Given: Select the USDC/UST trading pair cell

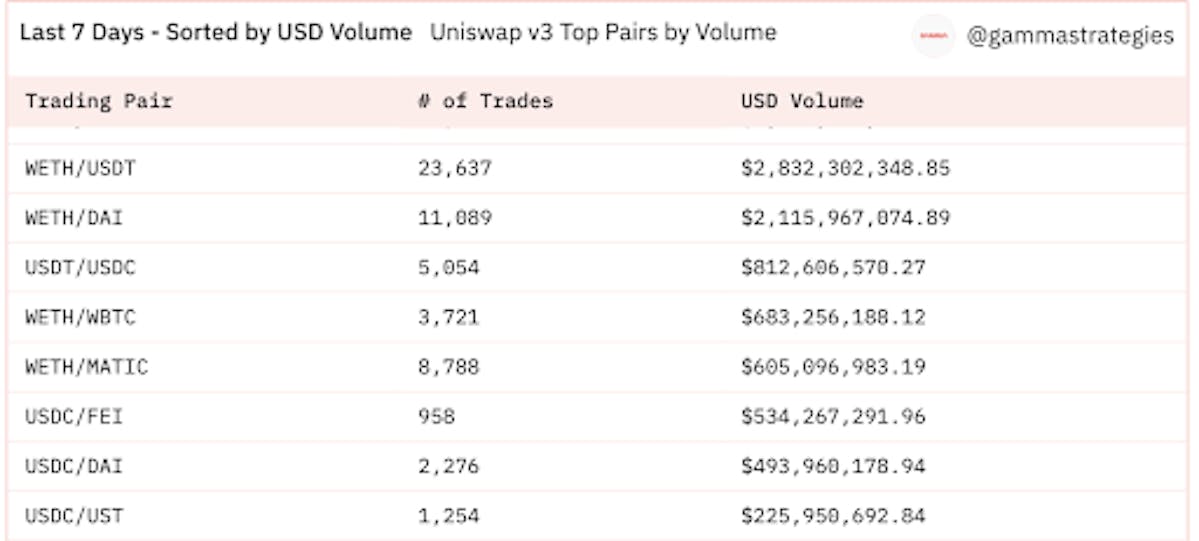Looking at the screenshot, I should tap(74, 516).
